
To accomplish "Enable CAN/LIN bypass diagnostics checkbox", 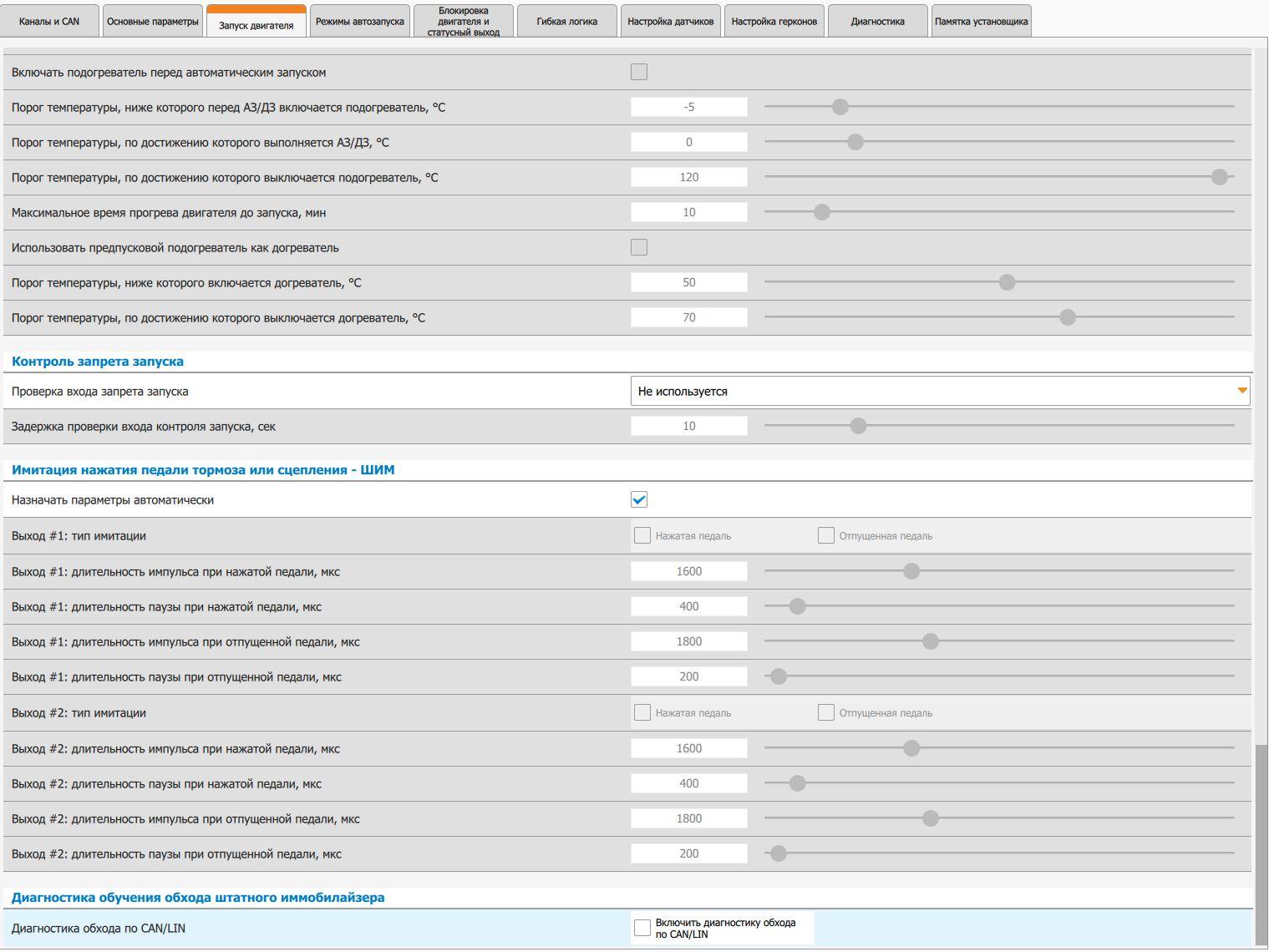I will coord(642,928).
